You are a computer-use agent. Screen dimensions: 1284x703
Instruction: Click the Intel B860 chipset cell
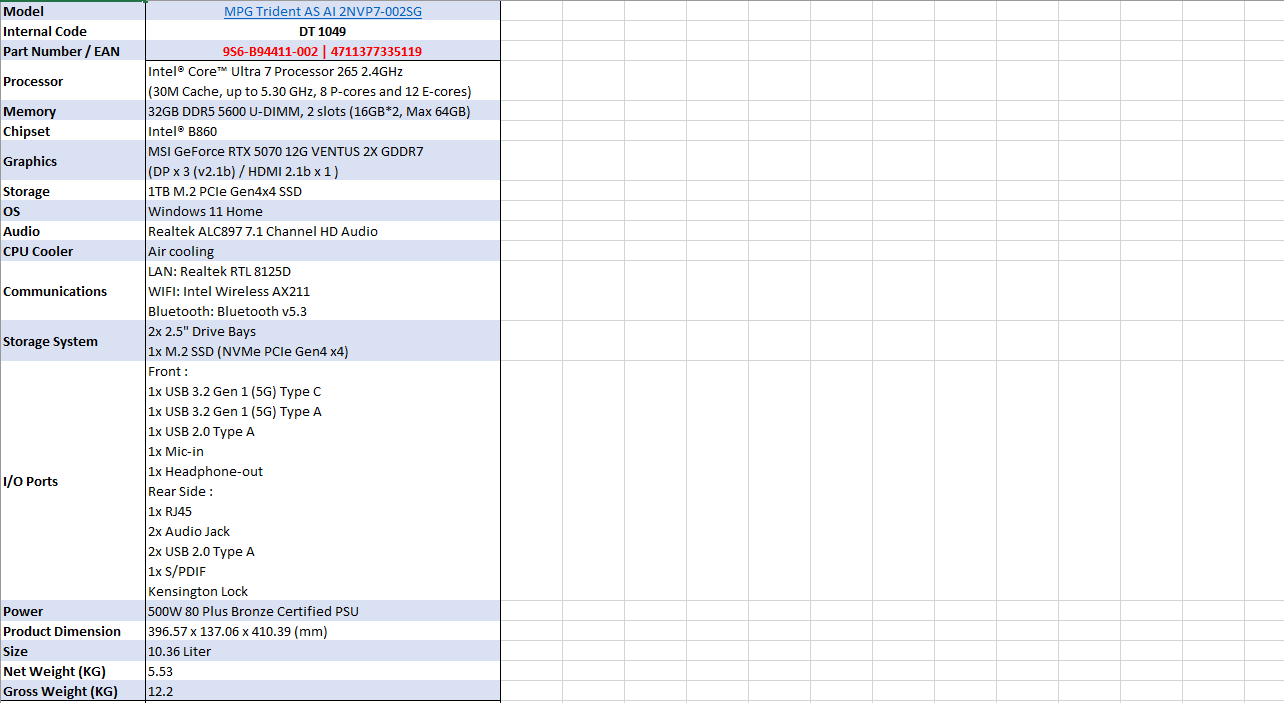point(183,131)
